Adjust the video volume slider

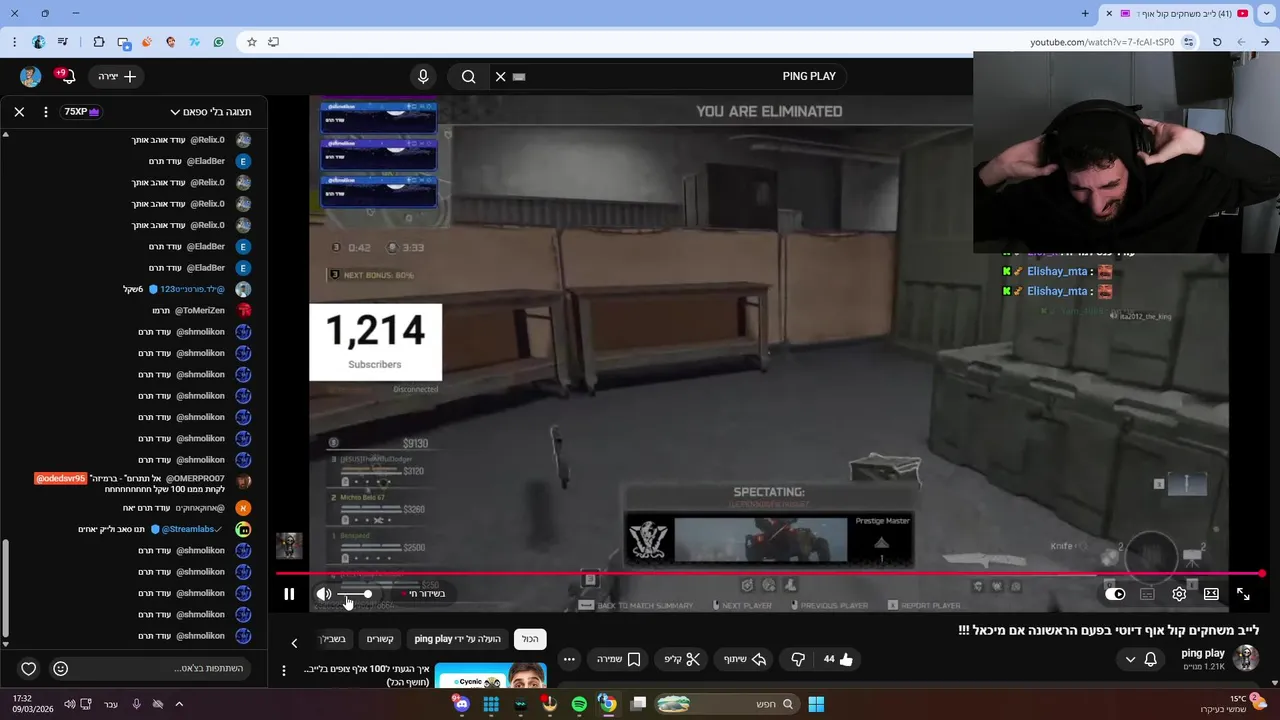(355, 594)
